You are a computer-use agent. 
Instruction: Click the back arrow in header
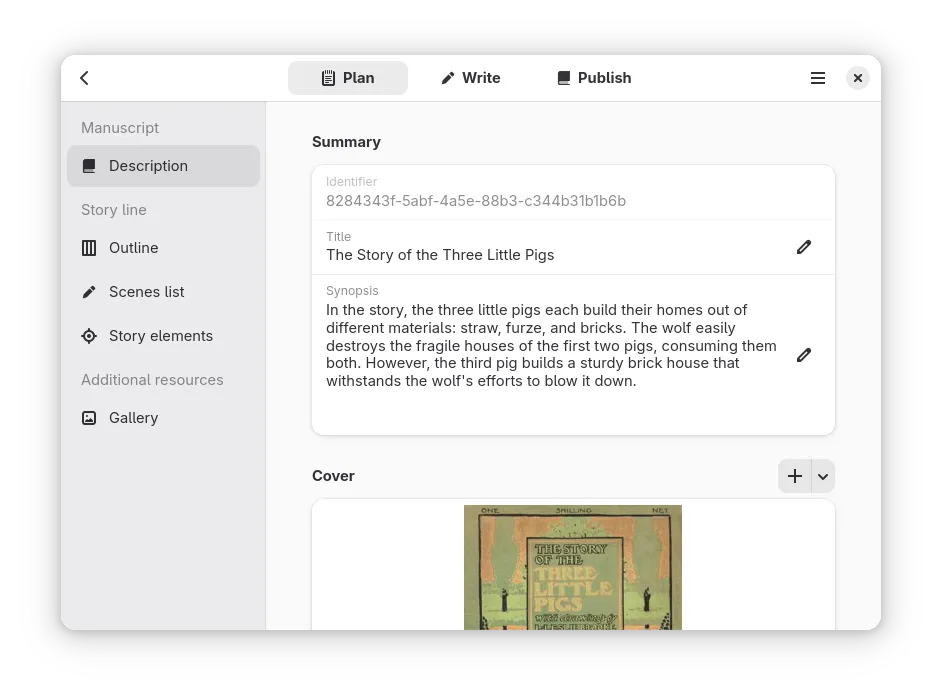[85, 78]
